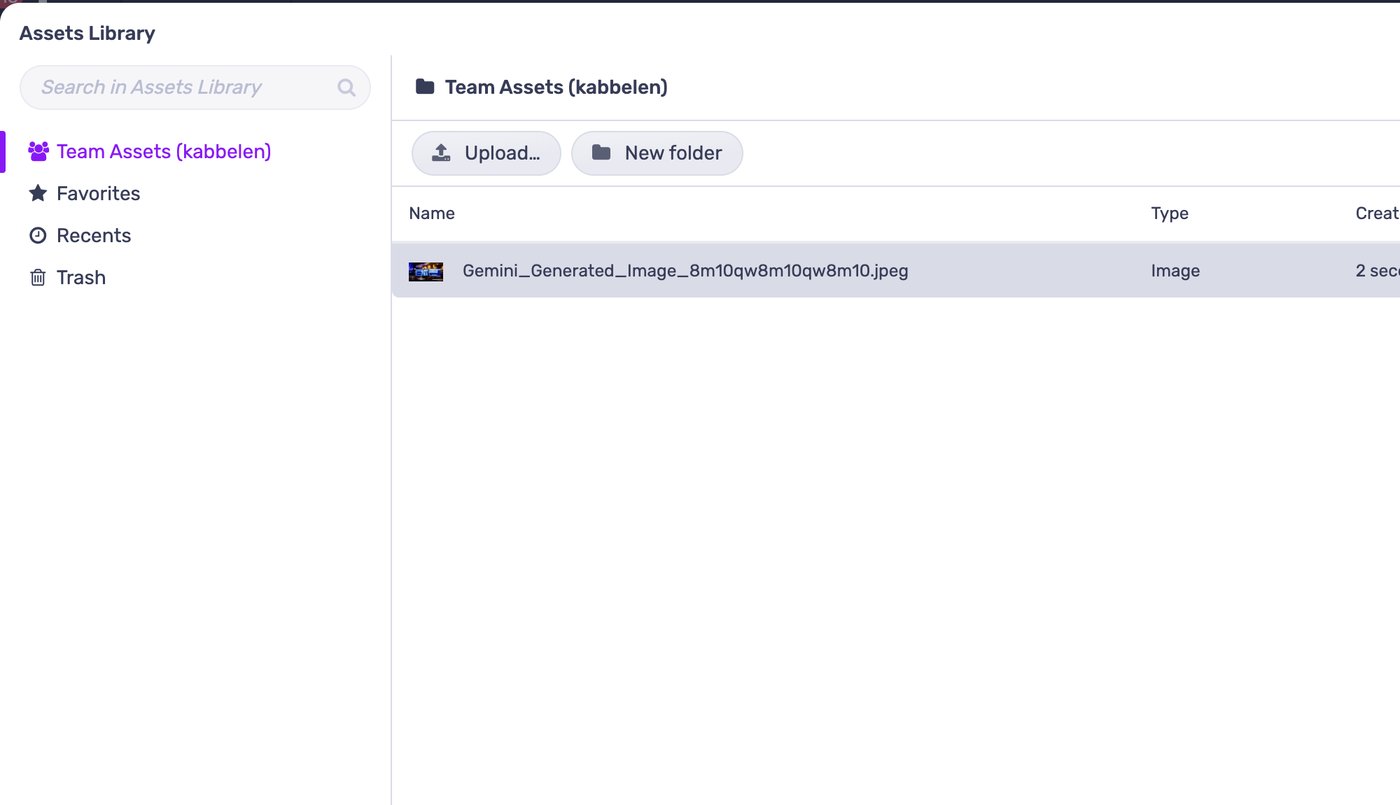1400x805 pixels.
Task: Click the Recents clock icon
Action: click(38, 235)
